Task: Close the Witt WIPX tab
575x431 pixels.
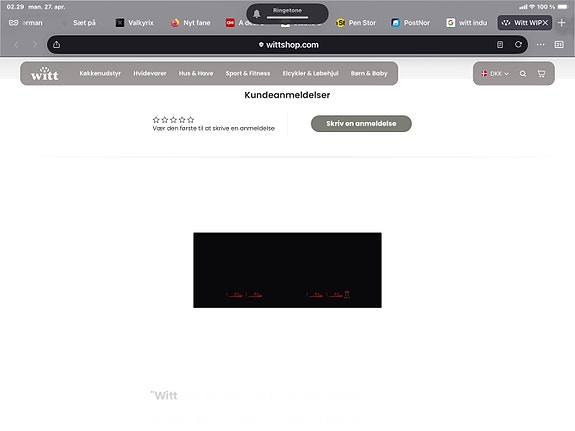Action: tap(545, 23)
